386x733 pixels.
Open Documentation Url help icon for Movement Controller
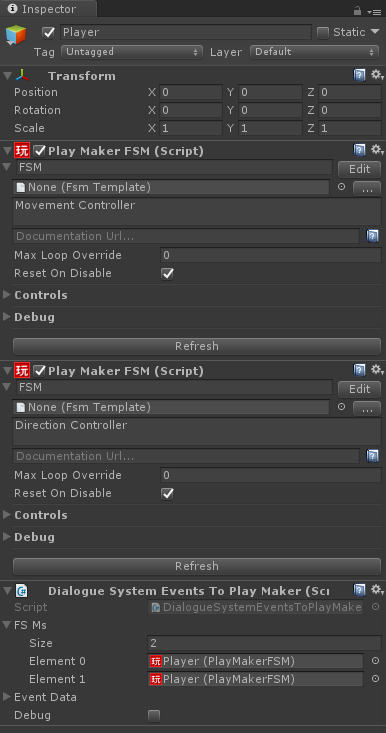372,236
